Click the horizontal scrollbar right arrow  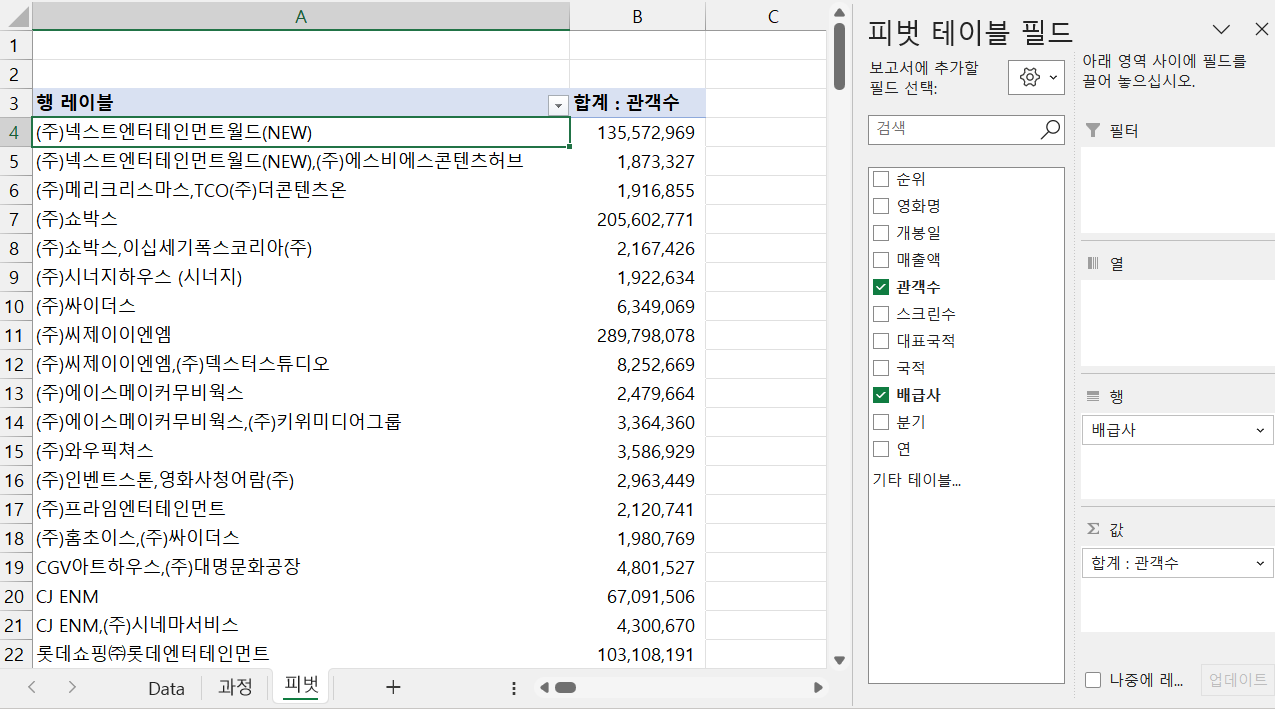pos(818,688)
